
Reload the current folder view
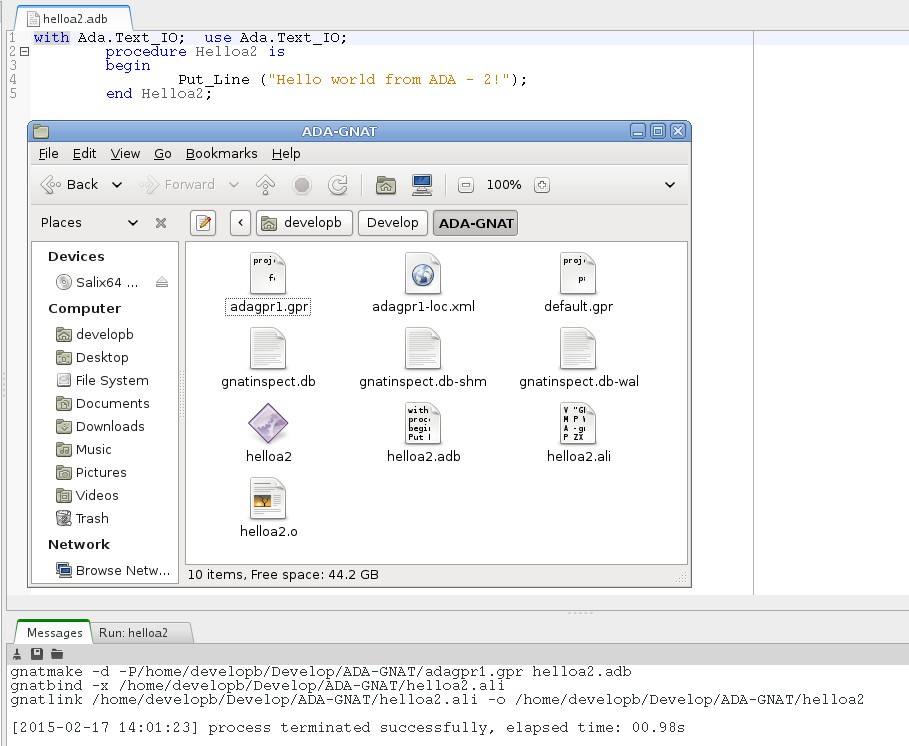click(338, 185)
